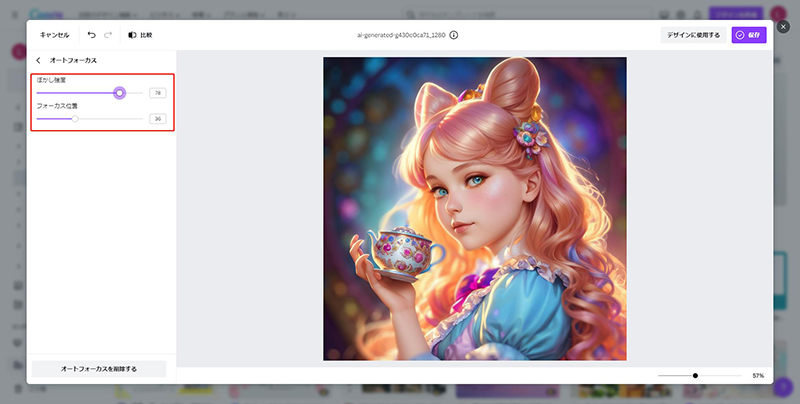Click the purple help button in bottom corner
This screenshot has width=800, height=404.
coord(783,388)
